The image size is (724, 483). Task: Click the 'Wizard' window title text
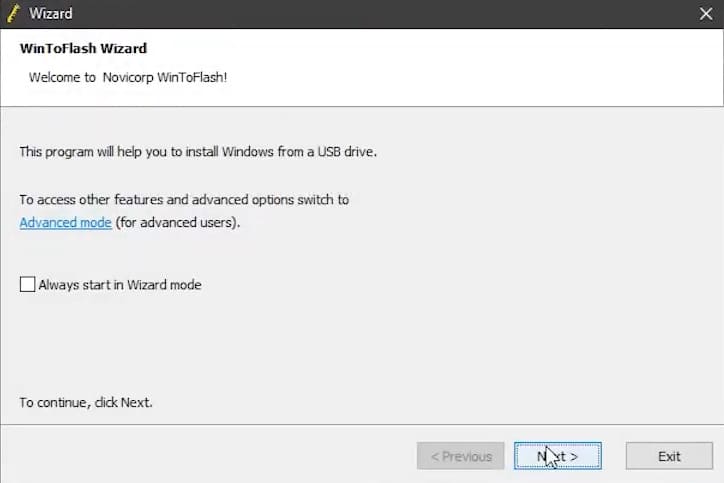tap(50, 14)
